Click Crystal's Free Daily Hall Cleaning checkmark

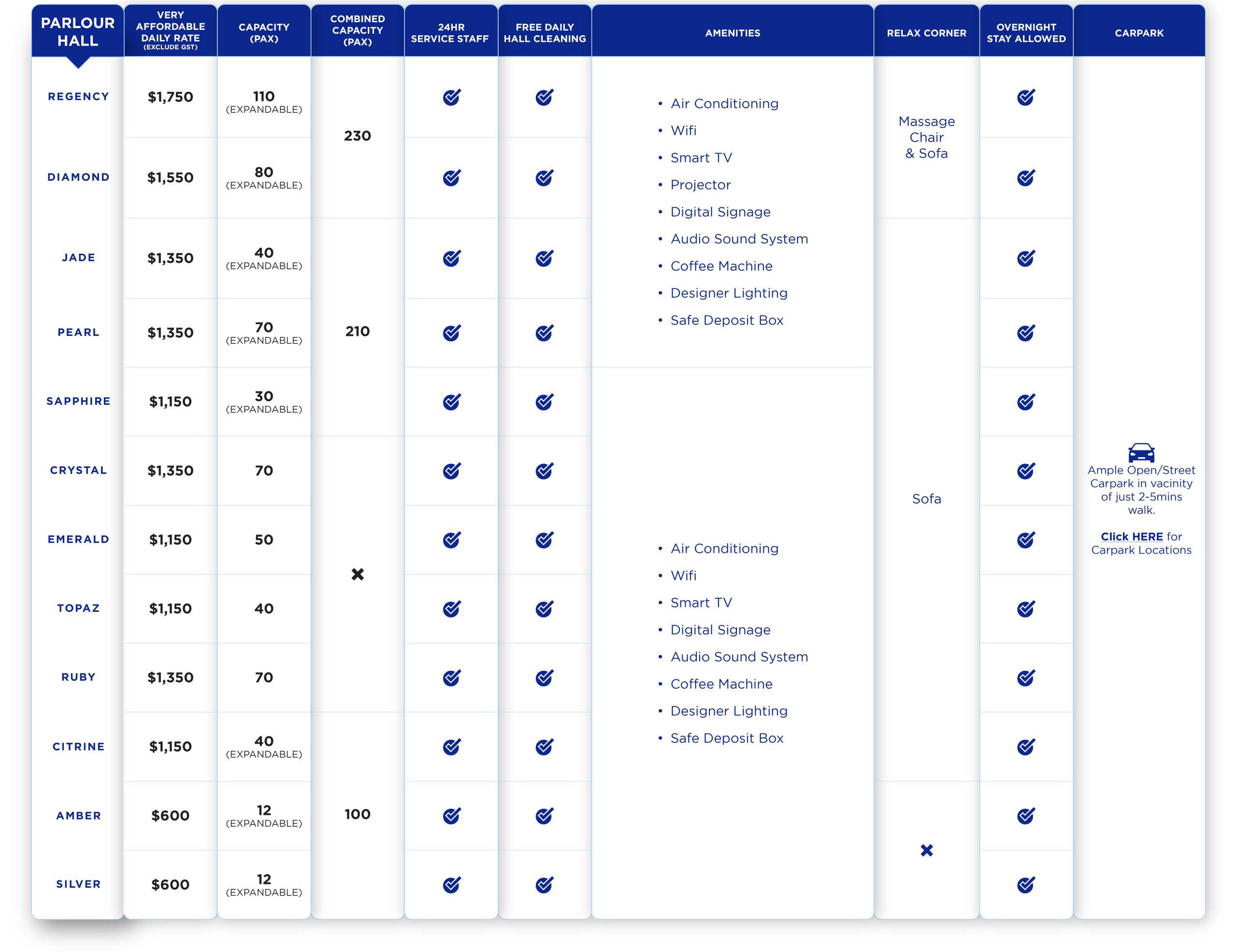click(544, 471)
